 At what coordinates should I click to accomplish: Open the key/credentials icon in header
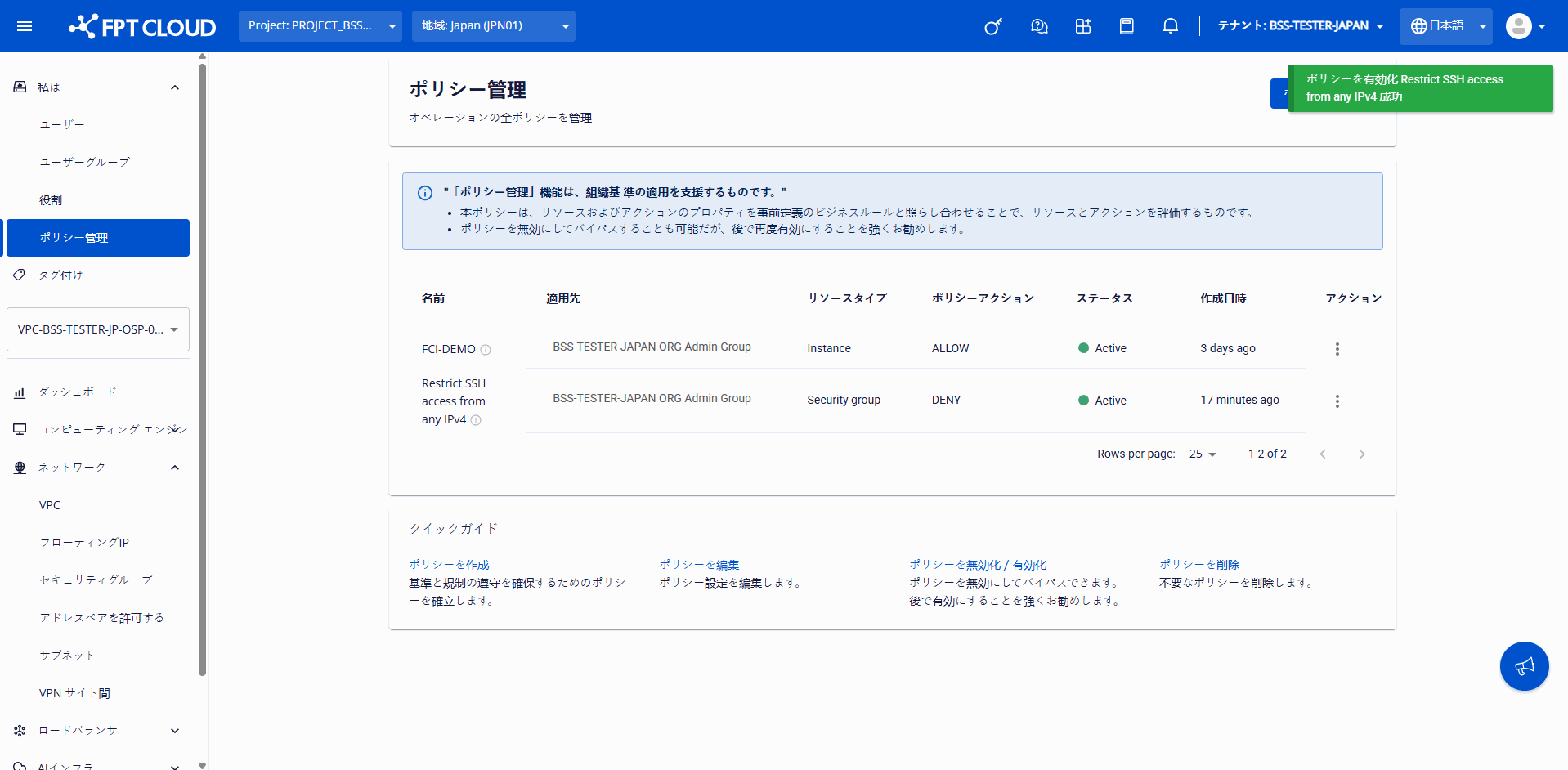tap(993, 26)
